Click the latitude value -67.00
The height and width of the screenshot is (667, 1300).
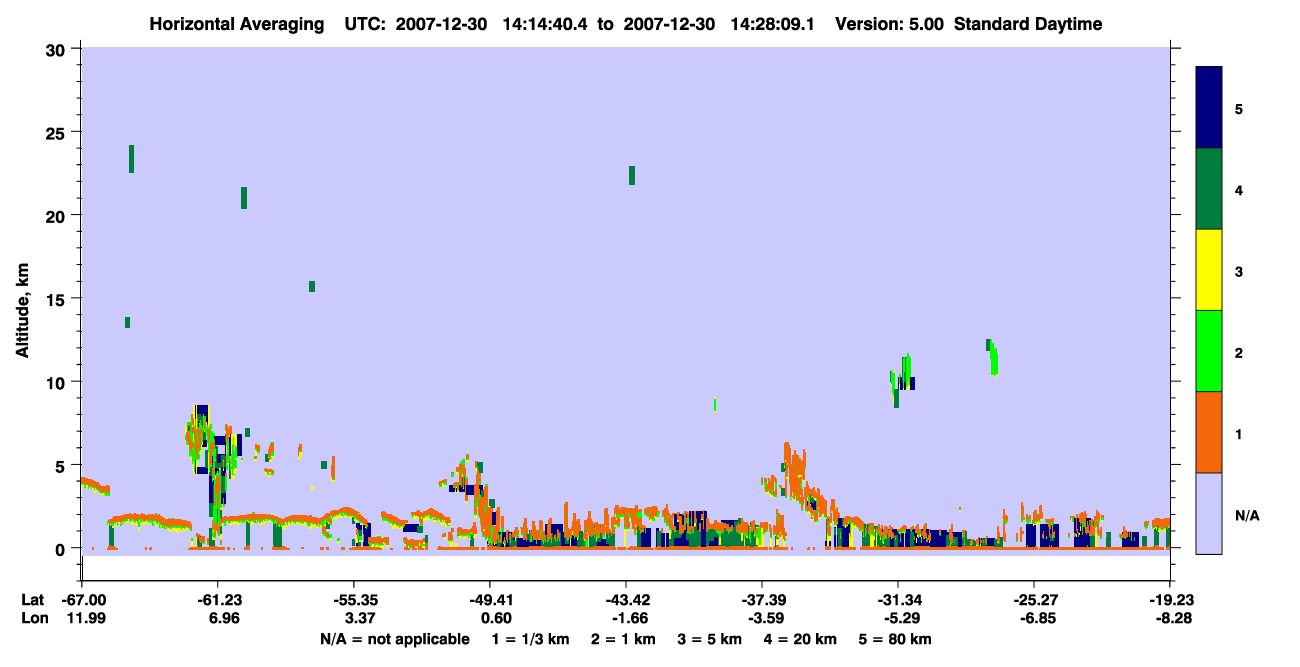pyautogui.click(x=84, y=600)
